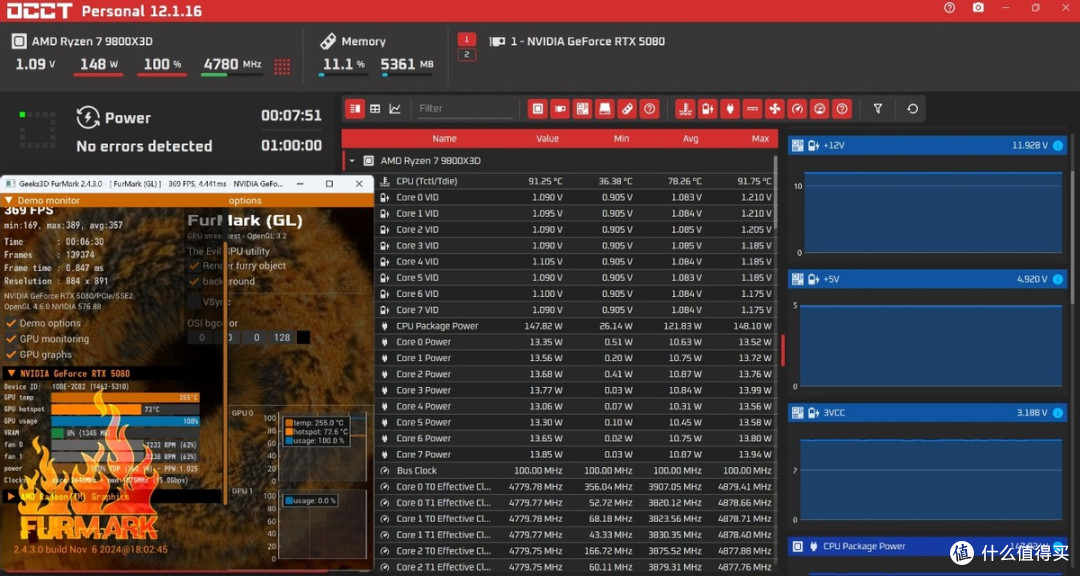The image size is (1080, 576).
Task: Switch monitoring to the list view icon
Action: pyautogui.click(x=355, y=109)
